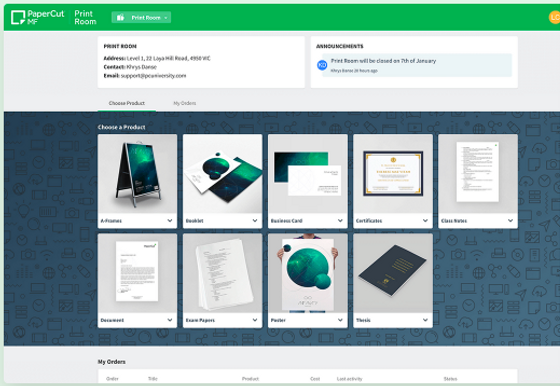Expand the Poster card chevron

click(x=340, y=320)
